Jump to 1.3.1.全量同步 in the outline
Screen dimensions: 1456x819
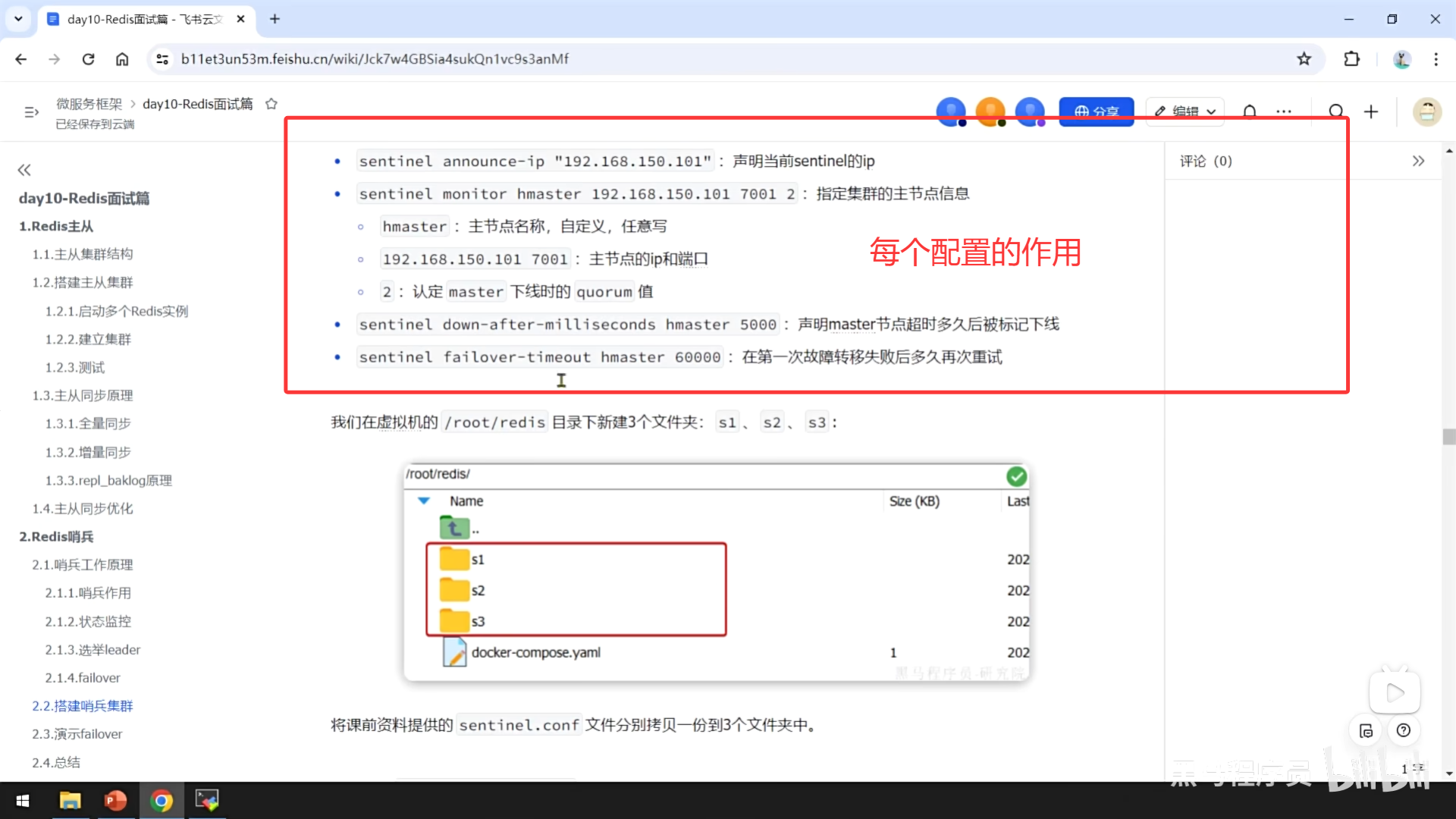tap(88, 423)
